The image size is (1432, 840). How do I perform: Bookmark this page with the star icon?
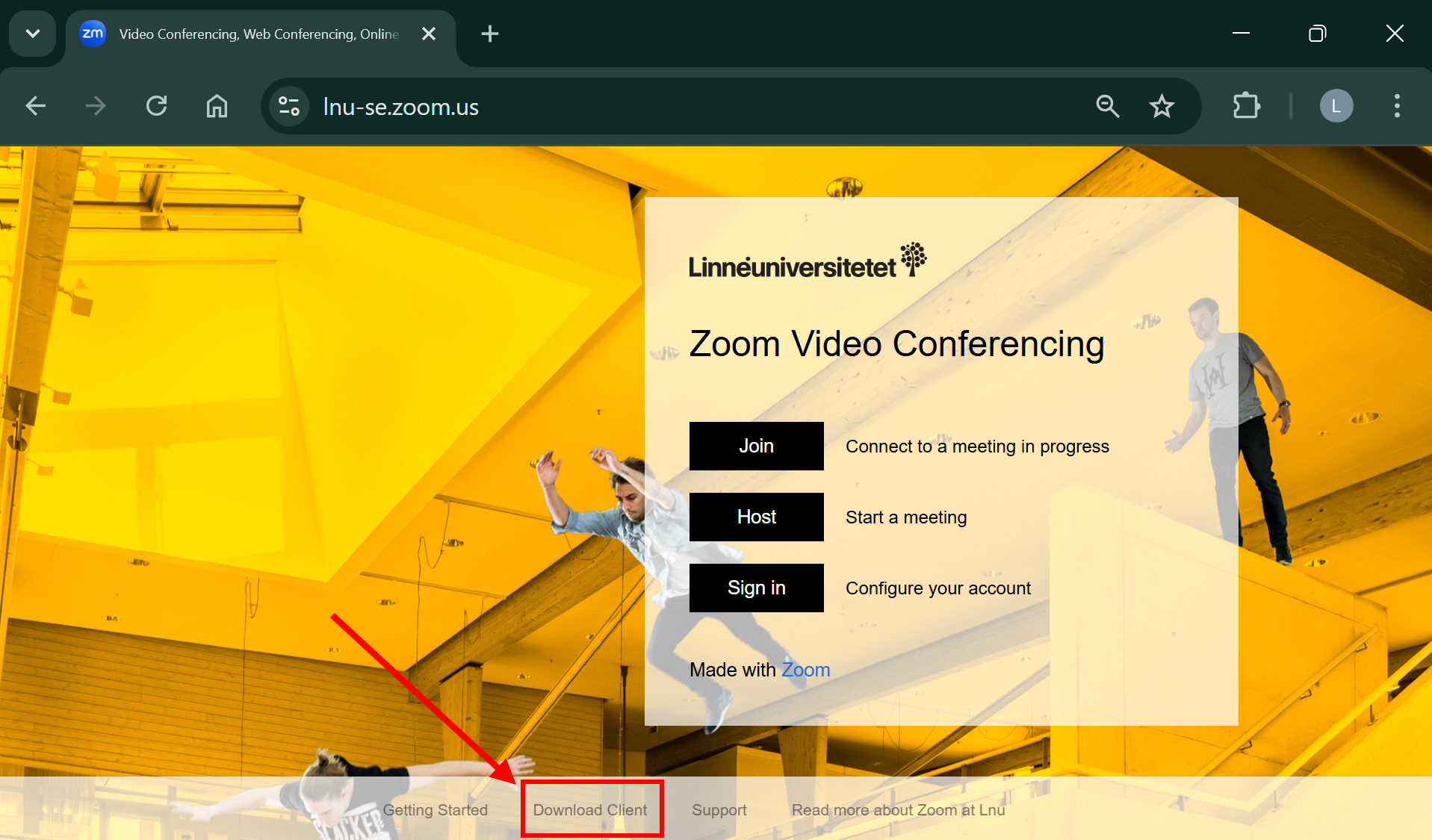pos(1162,106)
